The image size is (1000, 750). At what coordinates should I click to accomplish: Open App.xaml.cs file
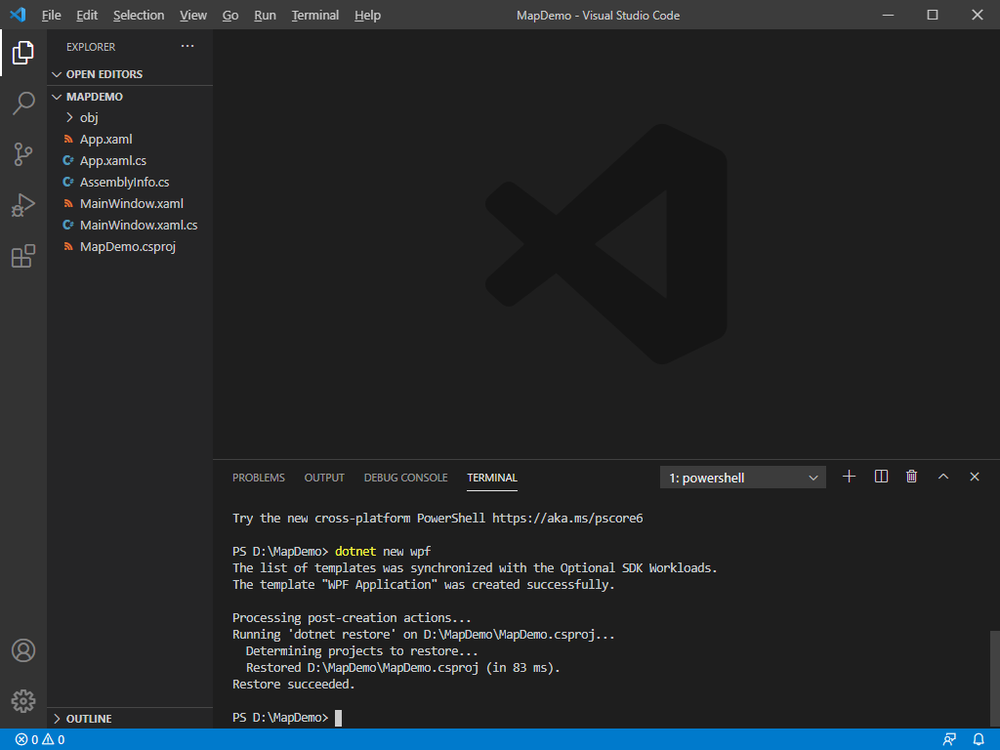(130, 161)
